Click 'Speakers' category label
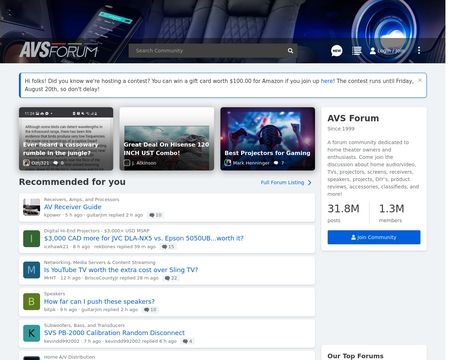Image resolution: width=450 pixels, height=360 pixels. click(x=55, y=294)
